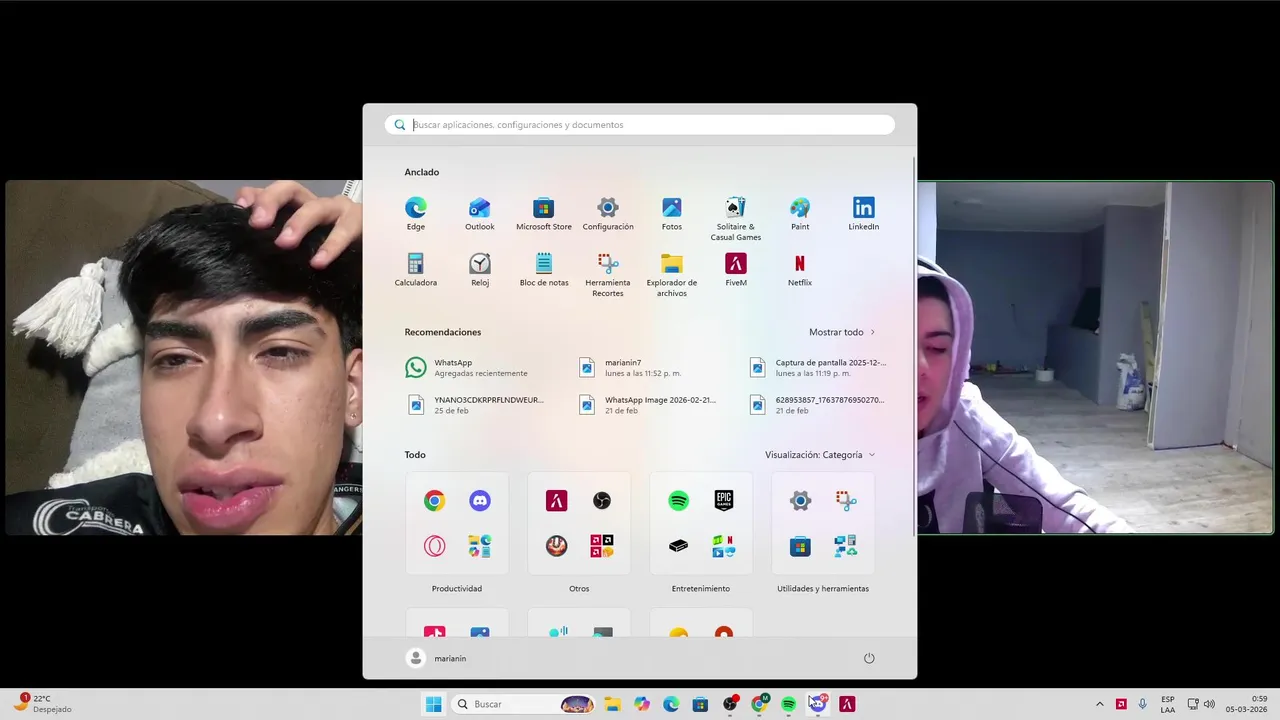This screenshot has height=720, width=1280.
Task: Open Epic Games Launcher in Entretenimiento
Action: 724,501
